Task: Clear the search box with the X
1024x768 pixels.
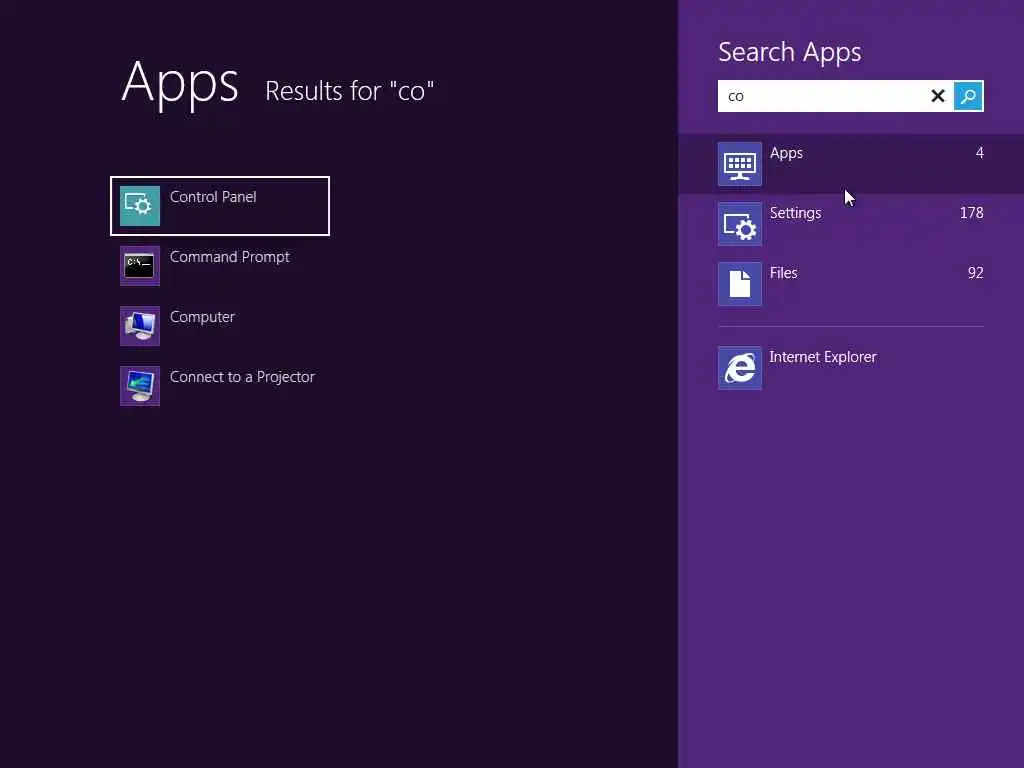Action: pos(938,96)
